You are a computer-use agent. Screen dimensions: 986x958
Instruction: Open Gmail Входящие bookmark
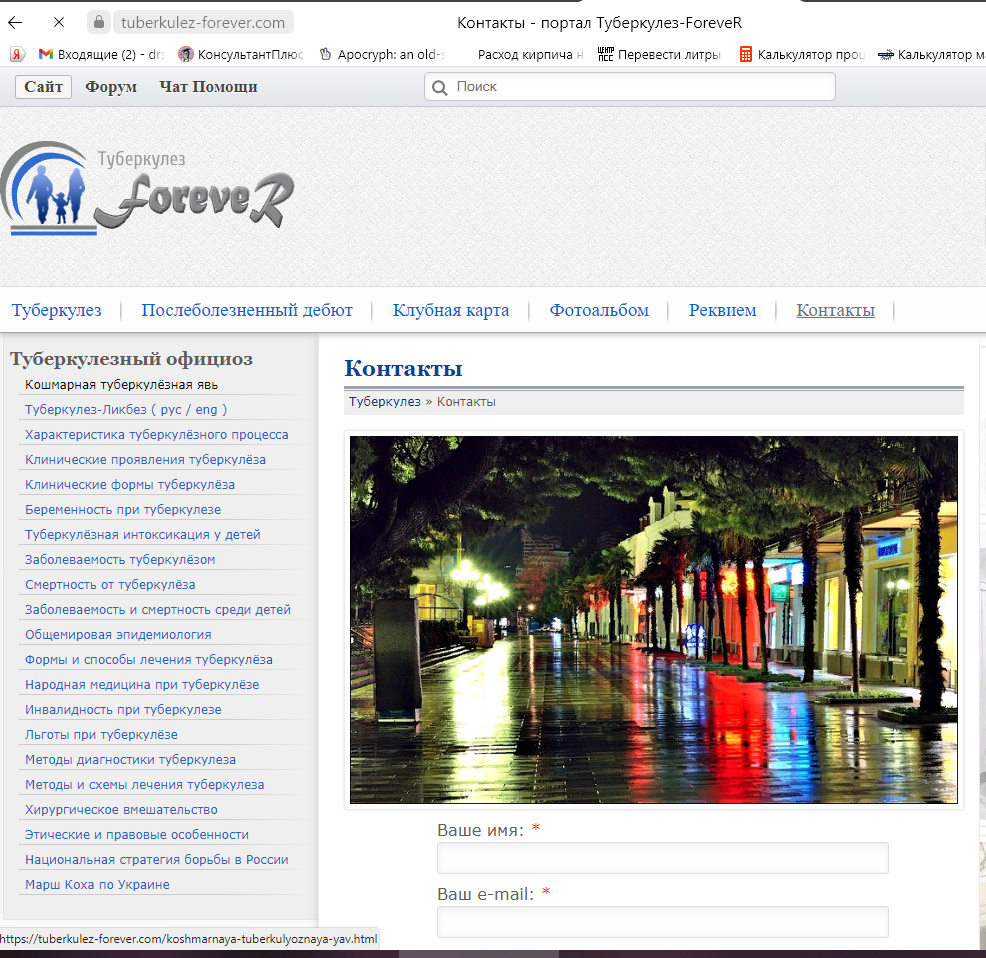(101, 55)
